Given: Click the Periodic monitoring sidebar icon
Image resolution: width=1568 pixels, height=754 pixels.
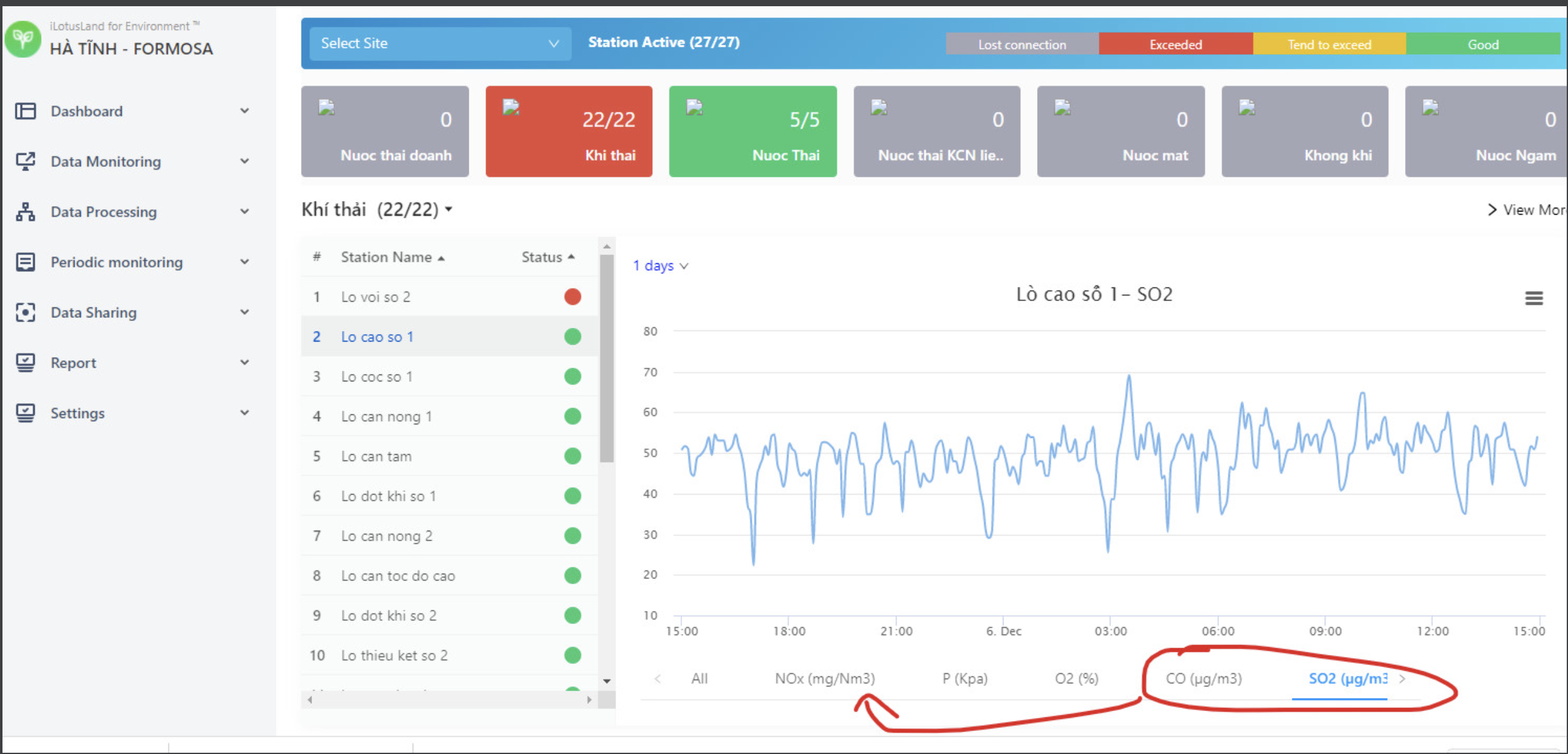Looking at the screenshot, I should pyautogui.click(x=25, y=262).
